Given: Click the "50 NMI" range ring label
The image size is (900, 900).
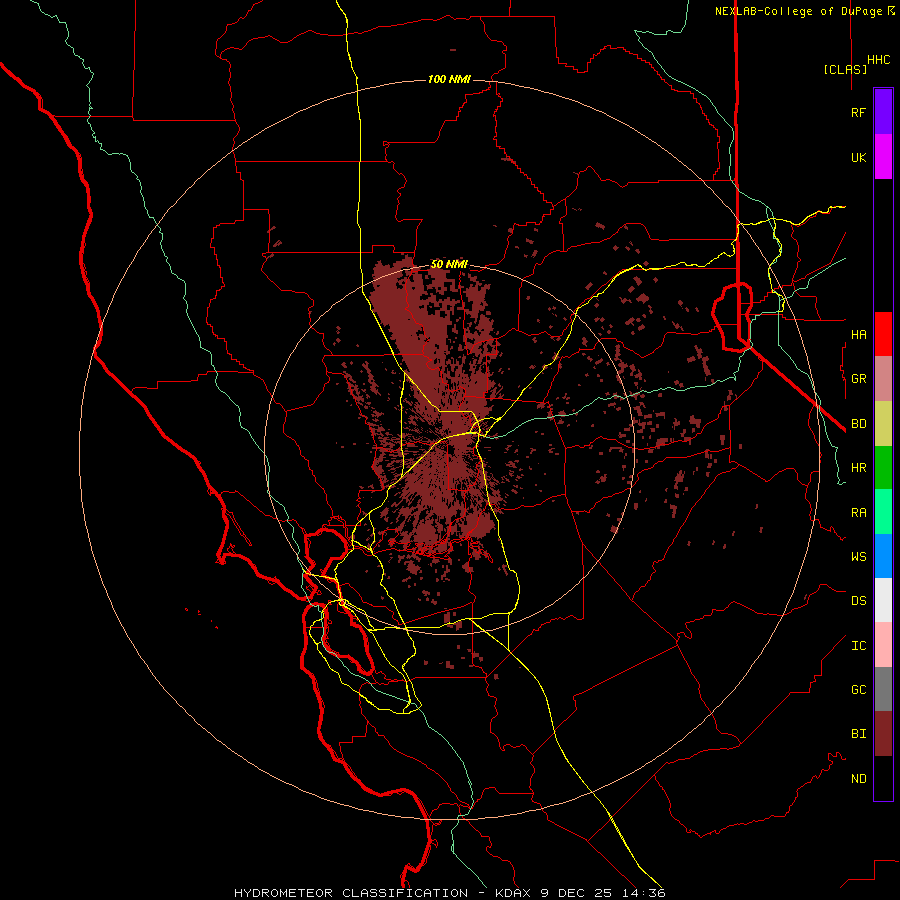Looking at the screenshot, I should pos(449,264).
